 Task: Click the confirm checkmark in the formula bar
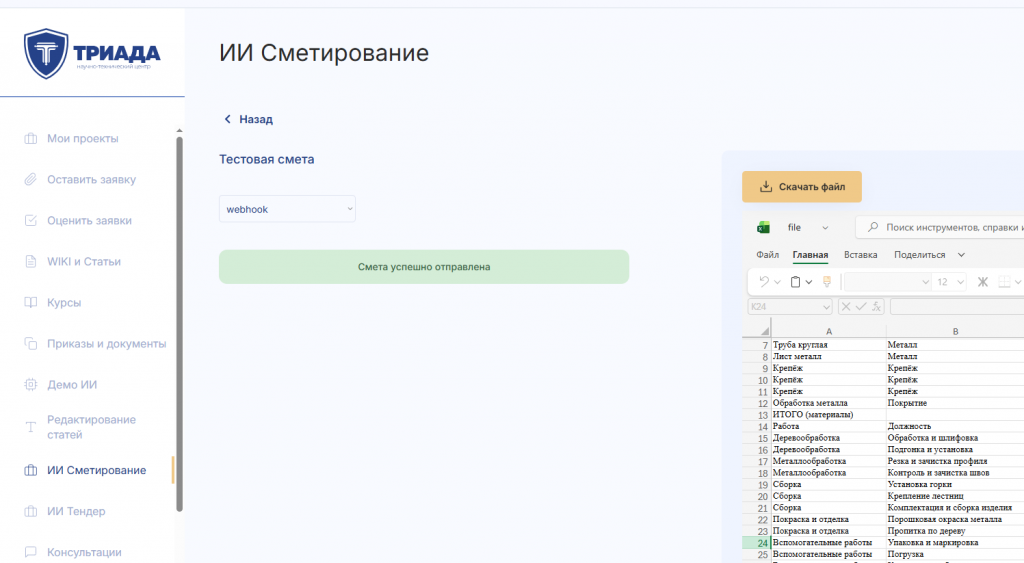pos(861,306)
